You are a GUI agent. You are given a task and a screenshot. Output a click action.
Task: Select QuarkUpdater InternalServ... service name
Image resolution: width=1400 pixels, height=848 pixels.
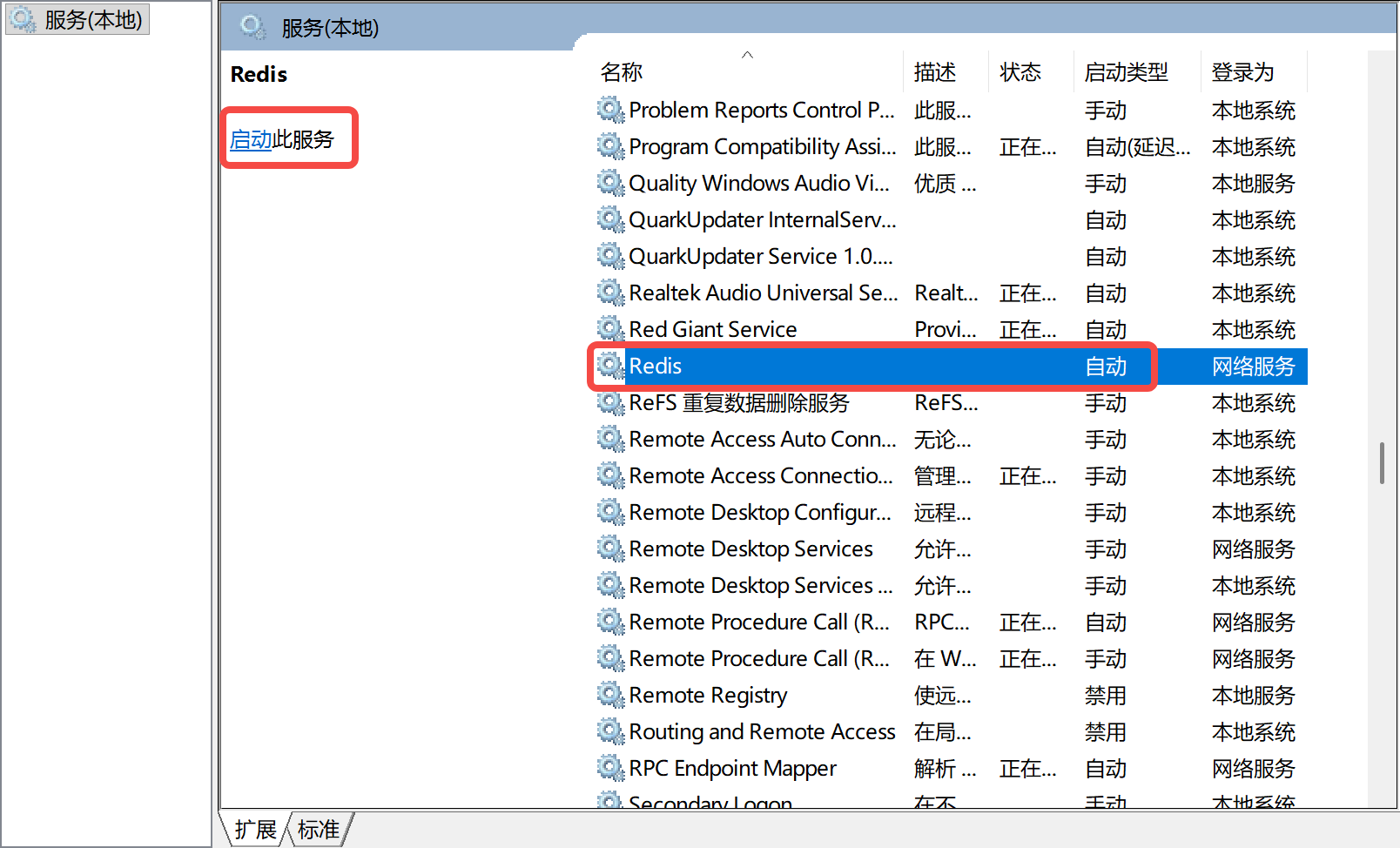pos(763,220)
